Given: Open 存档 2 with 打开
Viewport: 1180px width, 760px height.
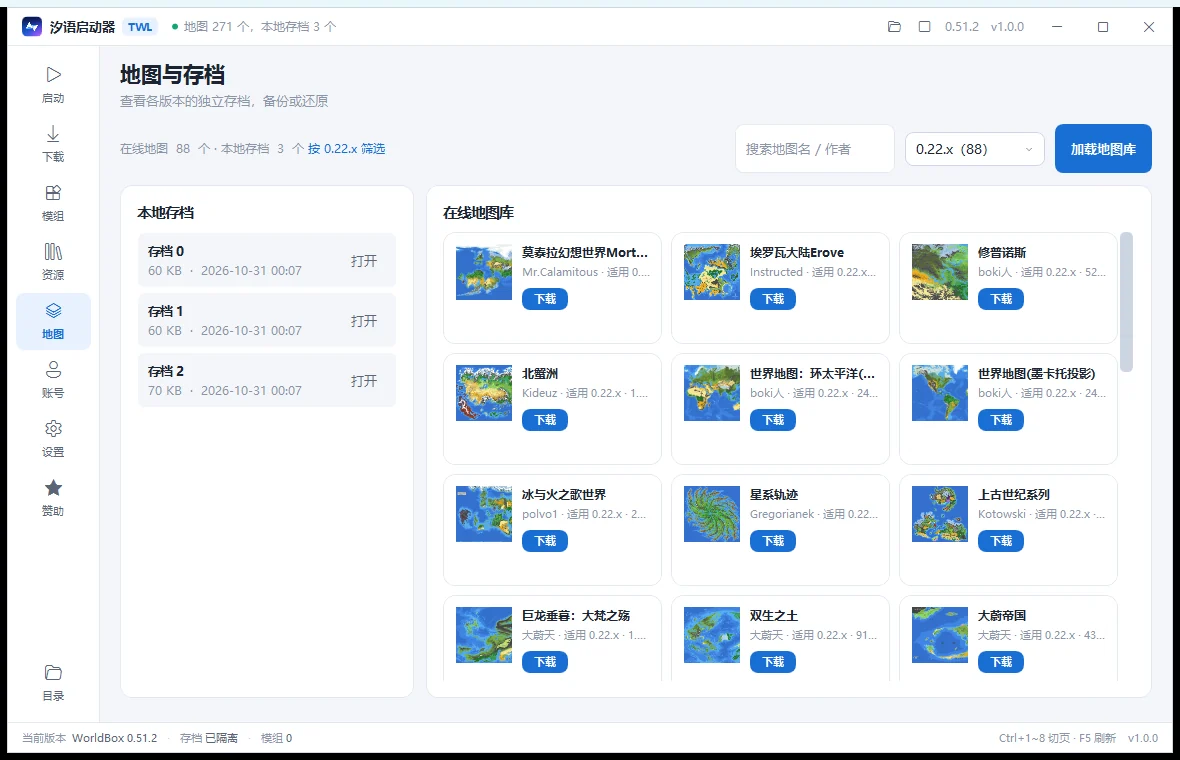Looking at the screenshot, I should click(x=363, y=382).
